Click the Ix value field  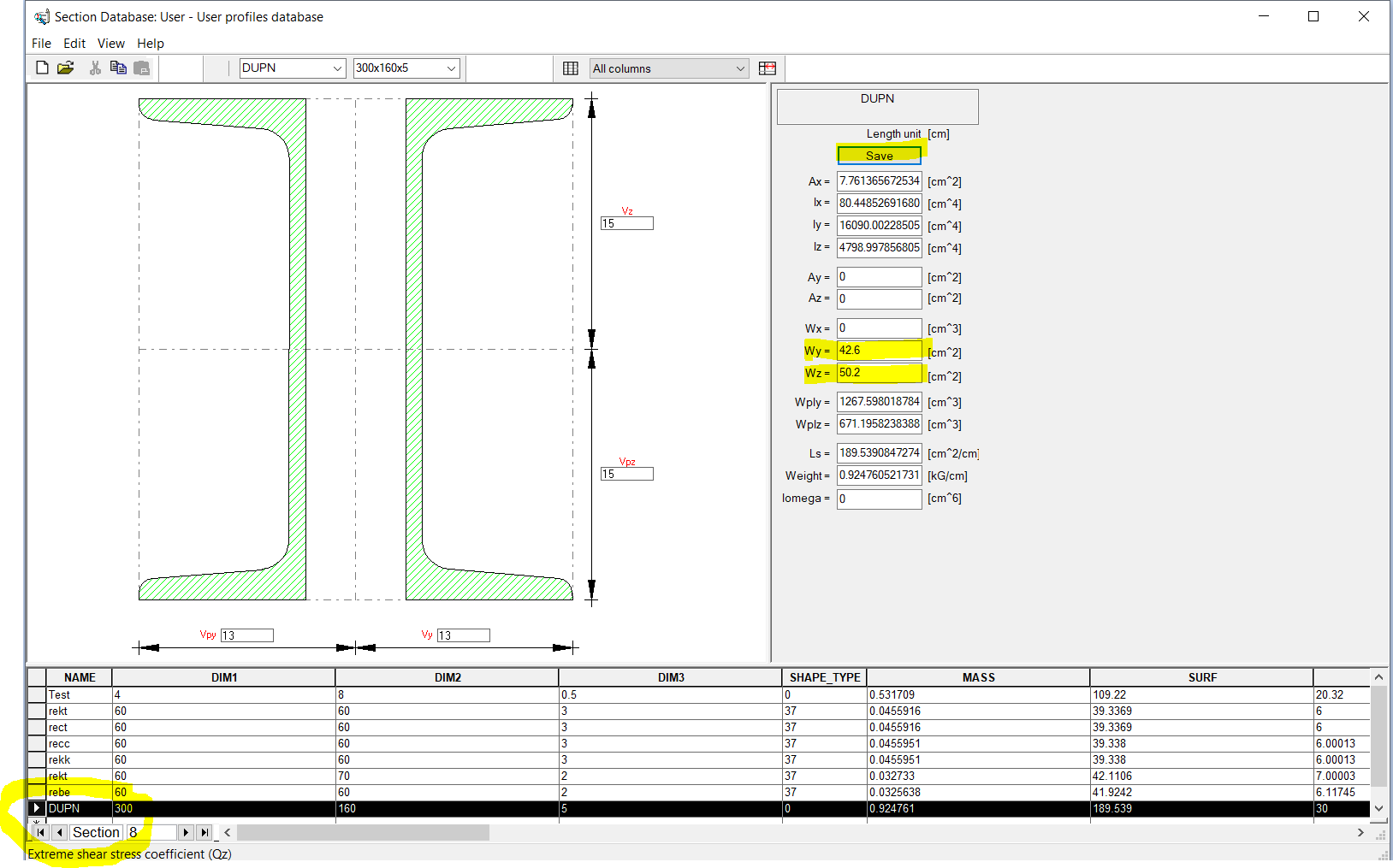pyautogui.click(x=879, y=204)
